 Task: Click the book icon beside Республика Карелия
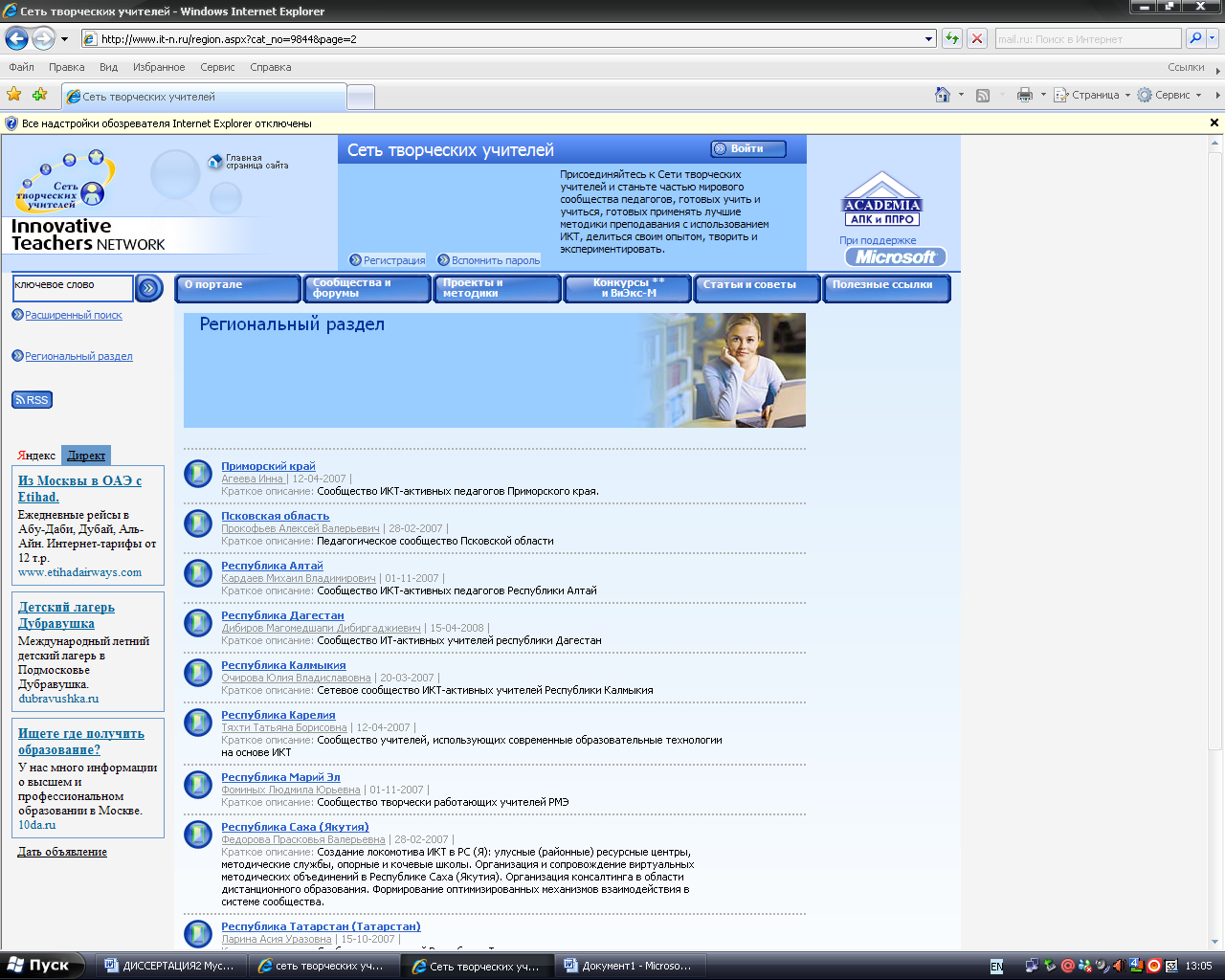coord(198,722)
